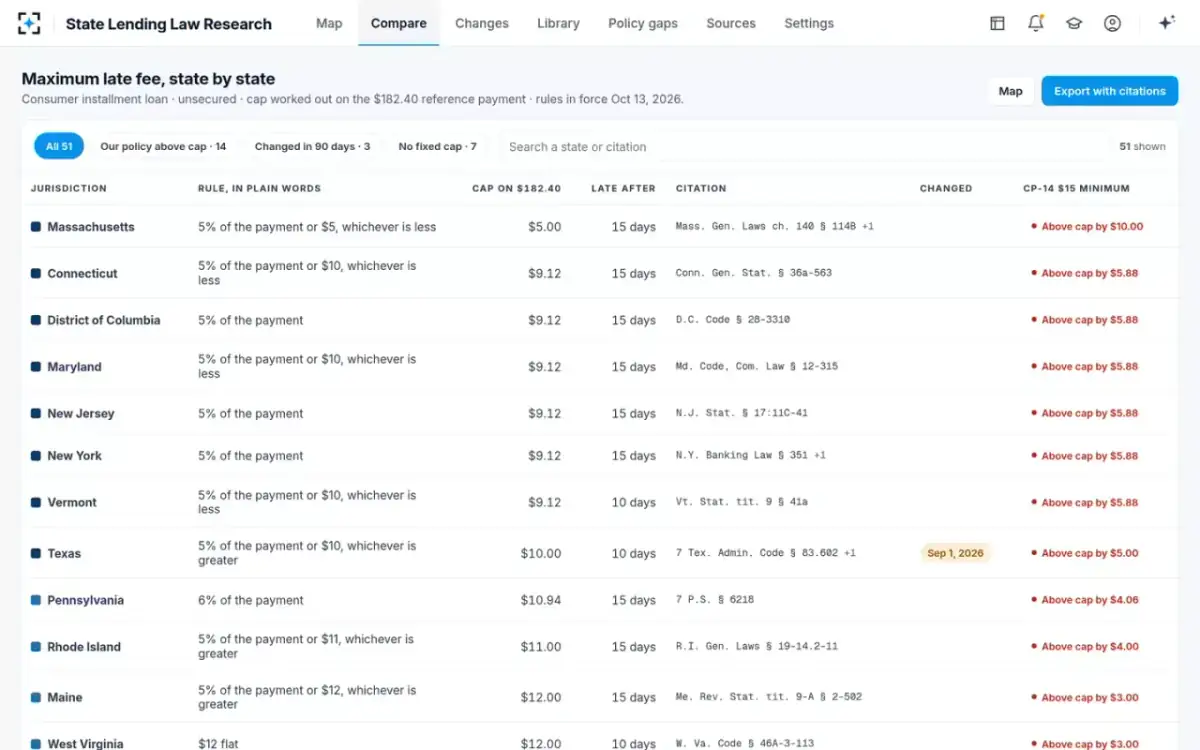The width and height of the screenshot is (1200, 750).
Task: Click the $12 flat rule text
Action: pos(218,743)
